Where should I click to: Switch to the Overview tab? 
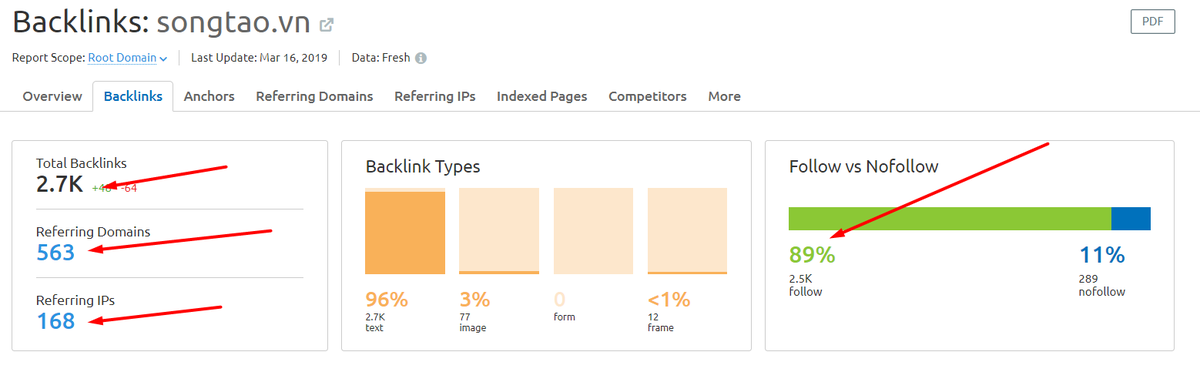[x=52, y=96]
